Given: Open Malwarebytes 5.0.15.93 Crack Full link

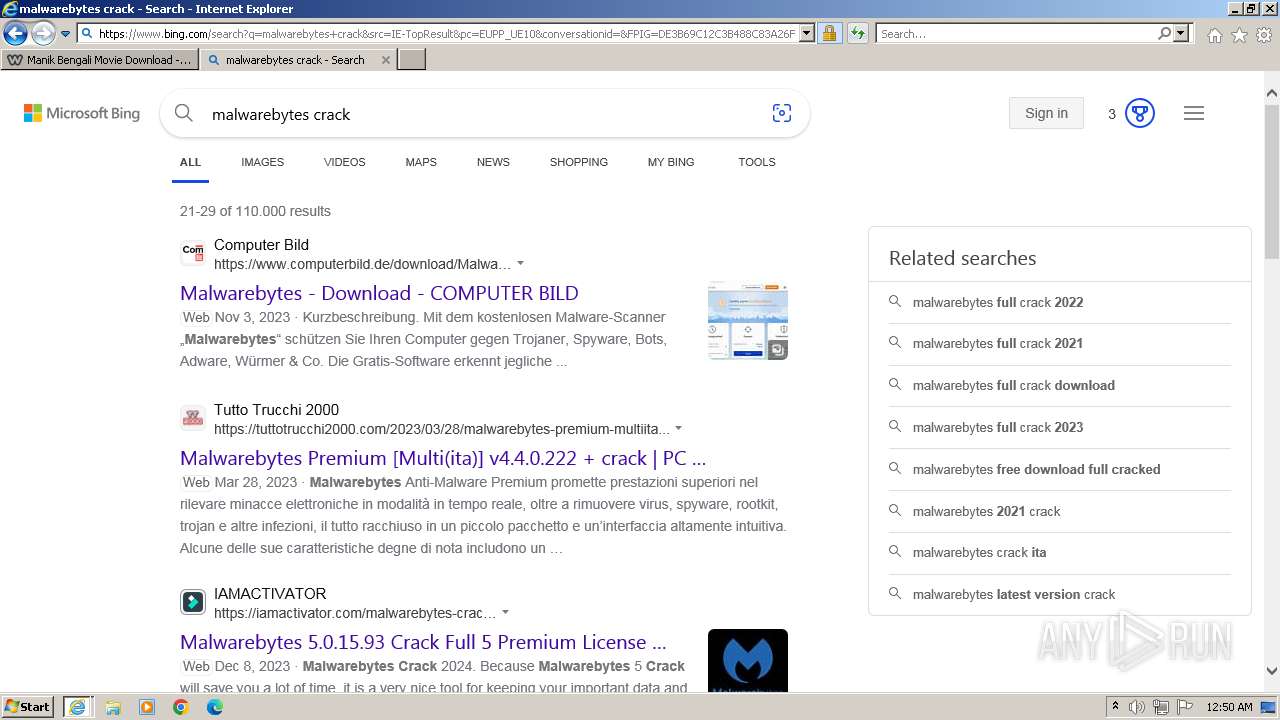Looking at the screenshot, I should 423,642.
